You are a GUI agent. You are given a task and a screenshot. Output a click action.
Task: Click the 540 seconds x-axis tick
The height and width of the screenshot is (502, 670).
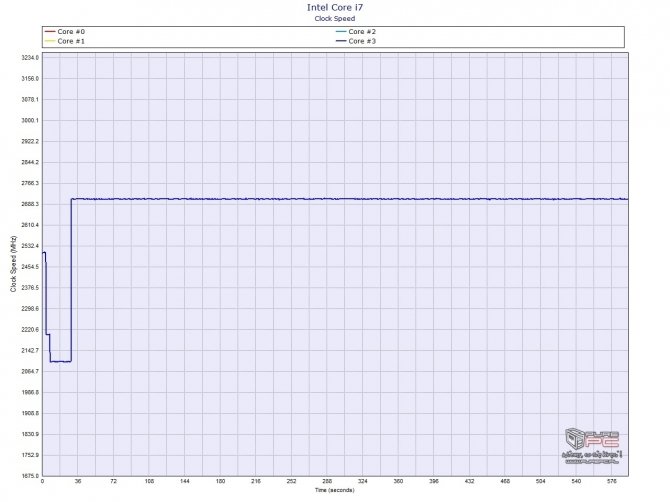click(x=576, y=481)
